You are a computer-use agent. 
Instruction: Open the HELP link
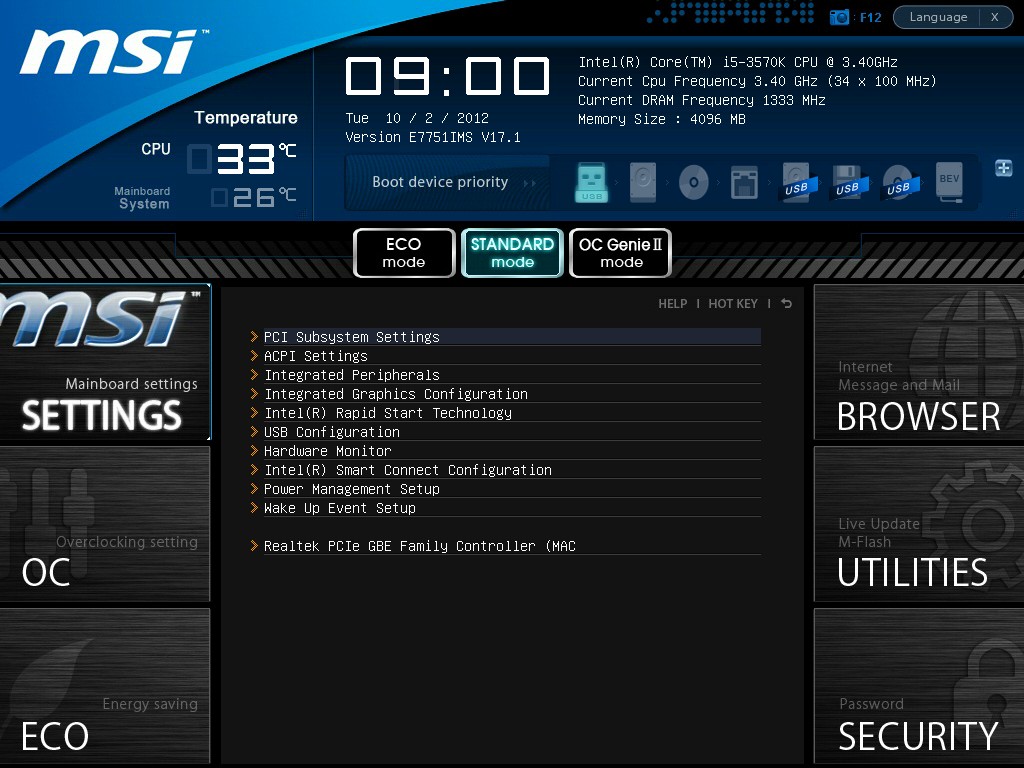click(672, 303)
